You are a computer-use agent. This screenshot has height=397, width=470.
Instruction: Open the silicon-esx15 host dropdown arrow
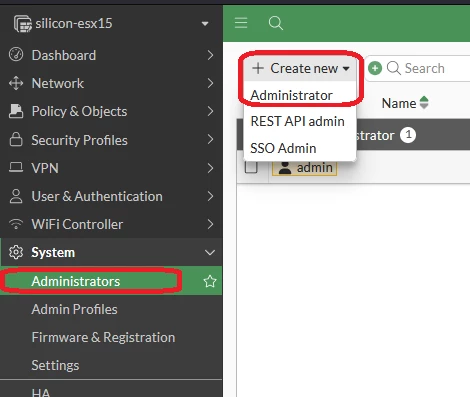tap(205, 24)
